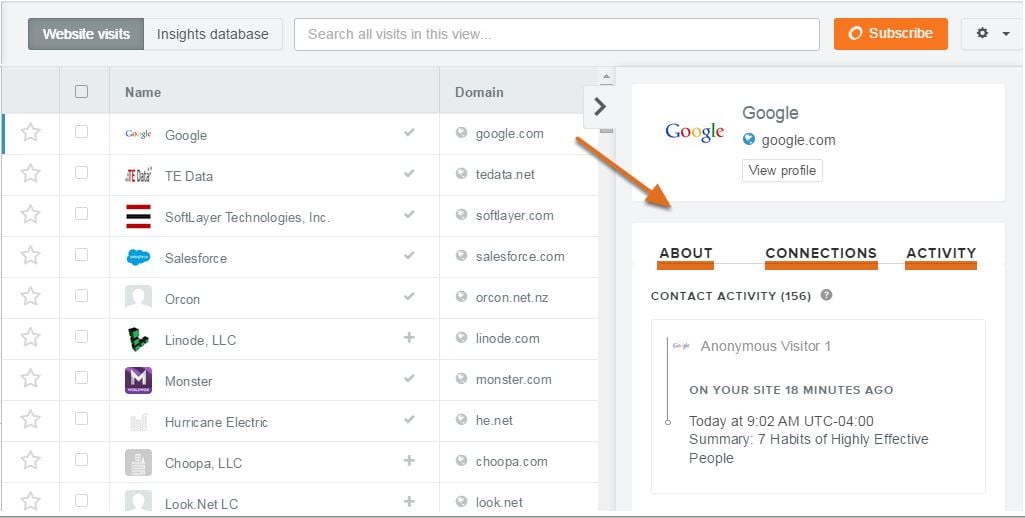Viewport: 1025px width, 518px height.
Task: Star the Orcon row
Action: point(30,296)
